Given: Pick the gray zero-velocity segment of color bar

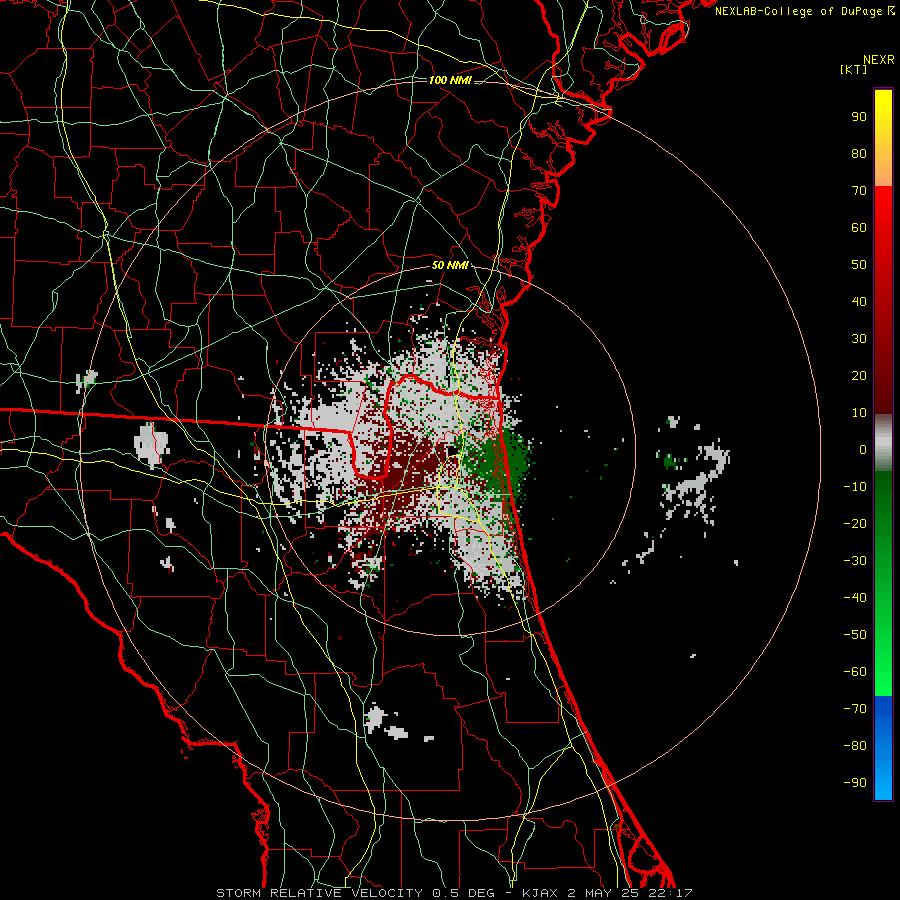Looking at the screenshot, I should click(883, 443).
